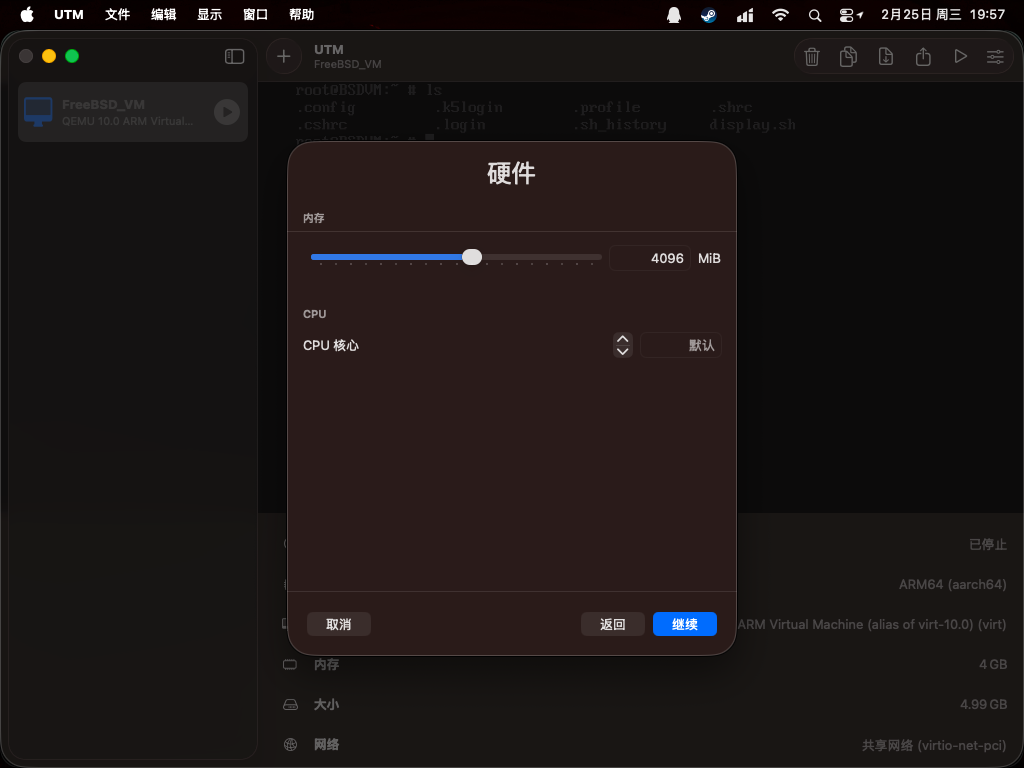Open Control Center from menu bar

pyautogui.click(x=847, y=15)
